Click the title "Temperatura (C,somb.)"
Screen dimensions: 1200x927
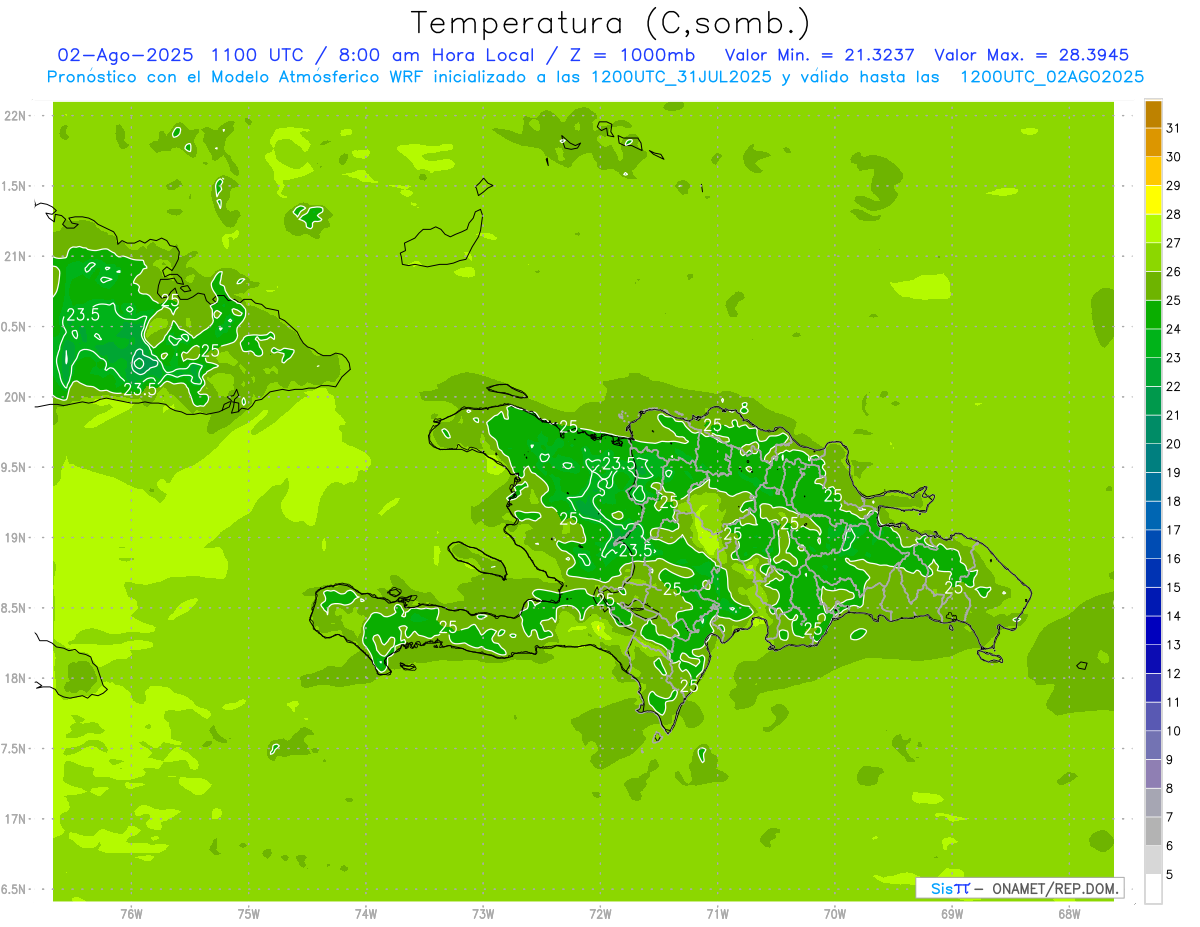pyautogui.click(x=610, y=23)
